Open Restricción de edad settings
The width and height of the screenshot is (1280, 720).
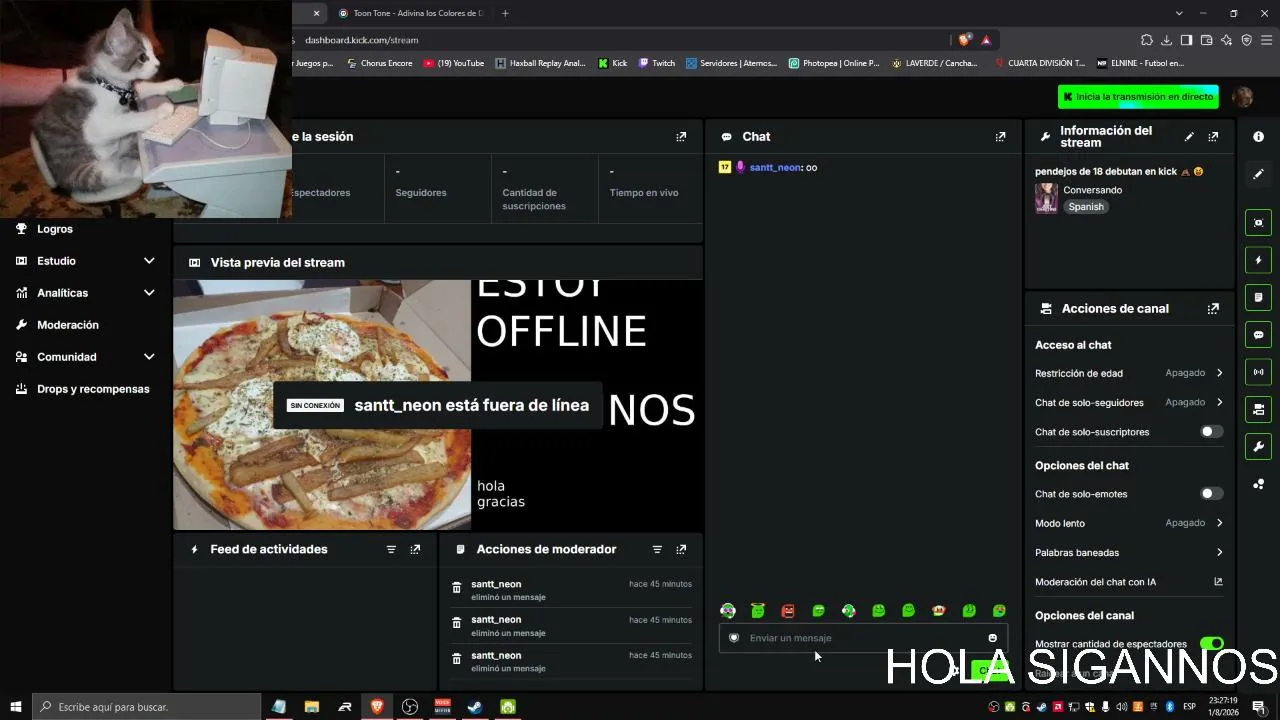click(1129, 373)
